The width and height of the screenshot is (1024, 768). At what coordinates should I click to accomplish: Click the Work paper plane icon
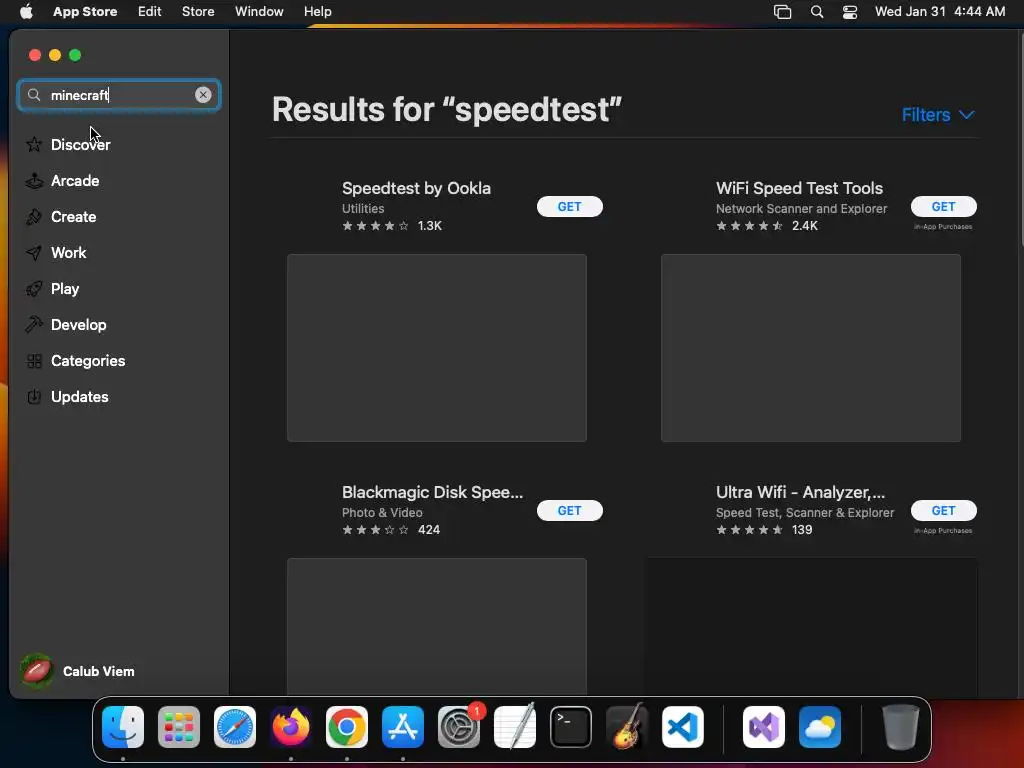(x=34, y=253)
